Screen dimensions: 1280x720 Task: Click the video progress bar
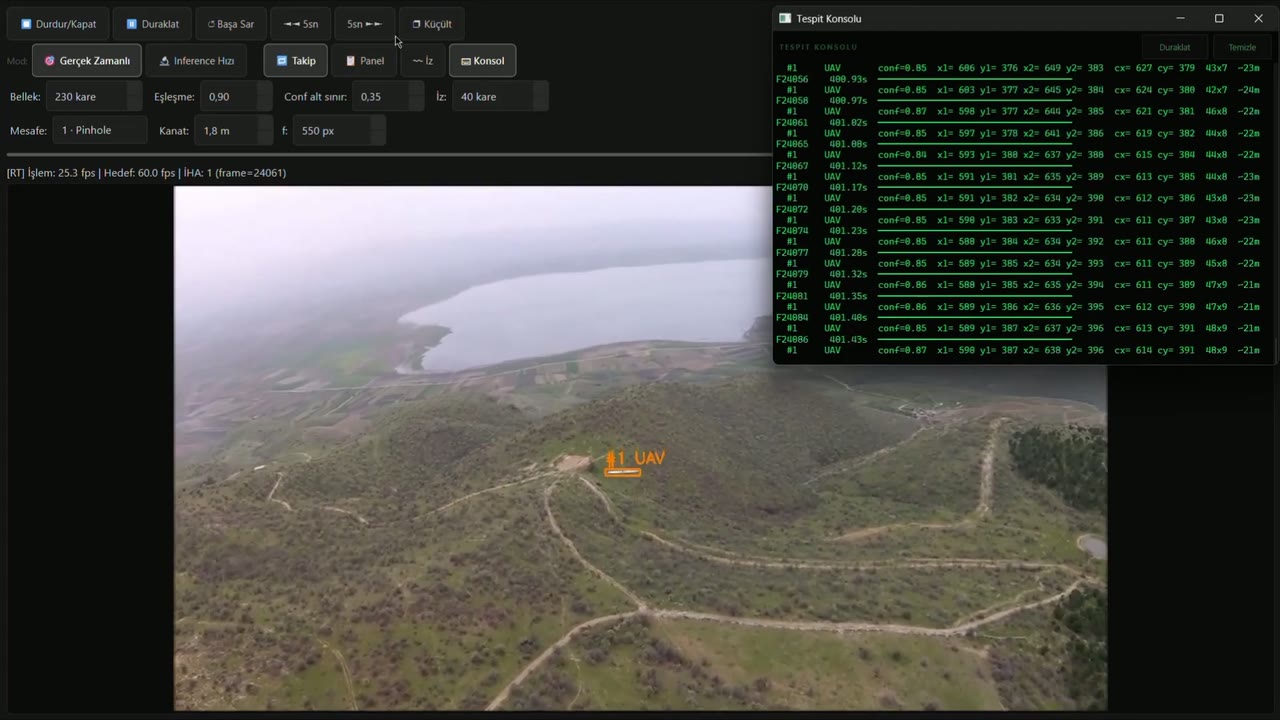click(x=390, y=155)
